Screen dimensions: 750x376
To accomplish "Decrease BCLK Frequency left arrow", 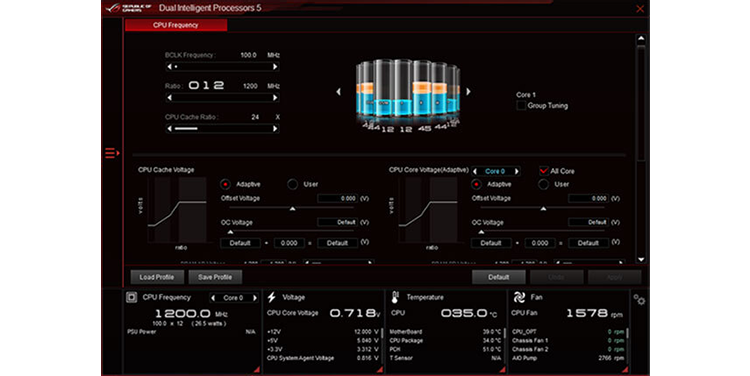I will point(169,66).
